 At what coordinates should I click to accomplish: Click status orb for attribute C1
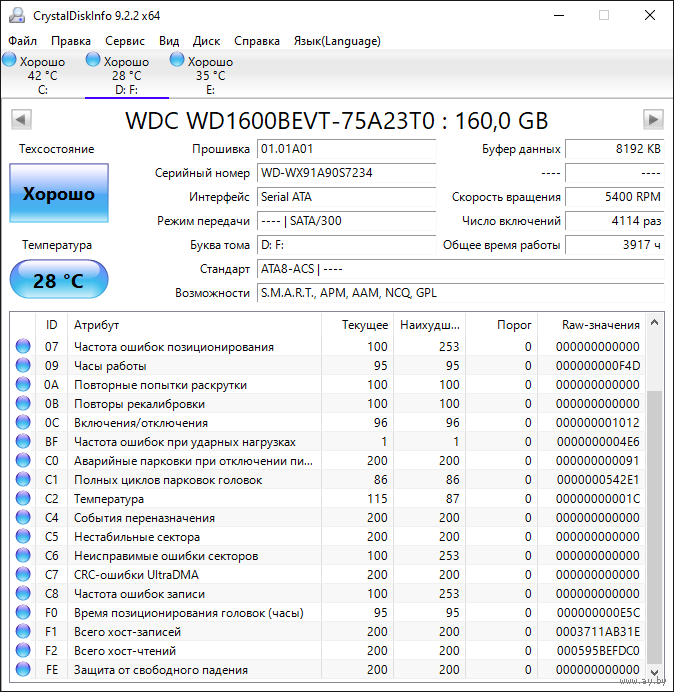(23, 479)
